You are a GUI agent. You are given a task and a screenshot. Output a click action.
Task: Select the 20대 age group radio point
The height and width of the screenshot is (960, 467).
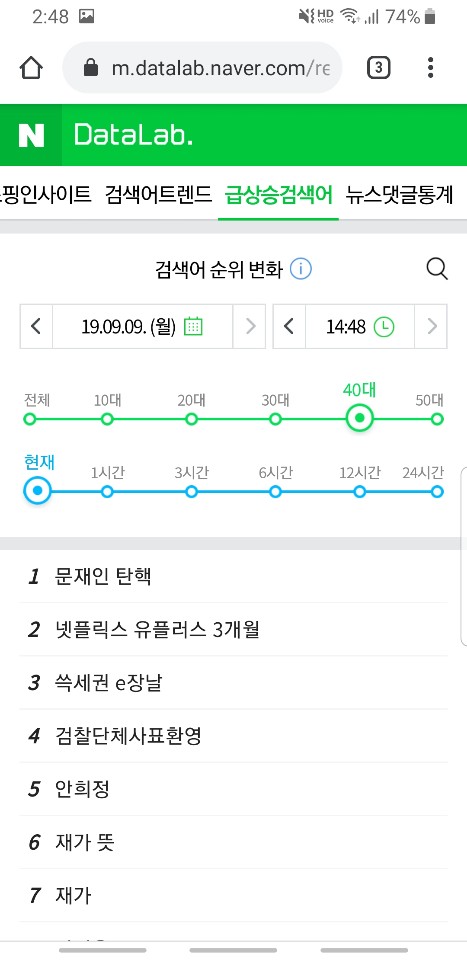pos(191,419)
